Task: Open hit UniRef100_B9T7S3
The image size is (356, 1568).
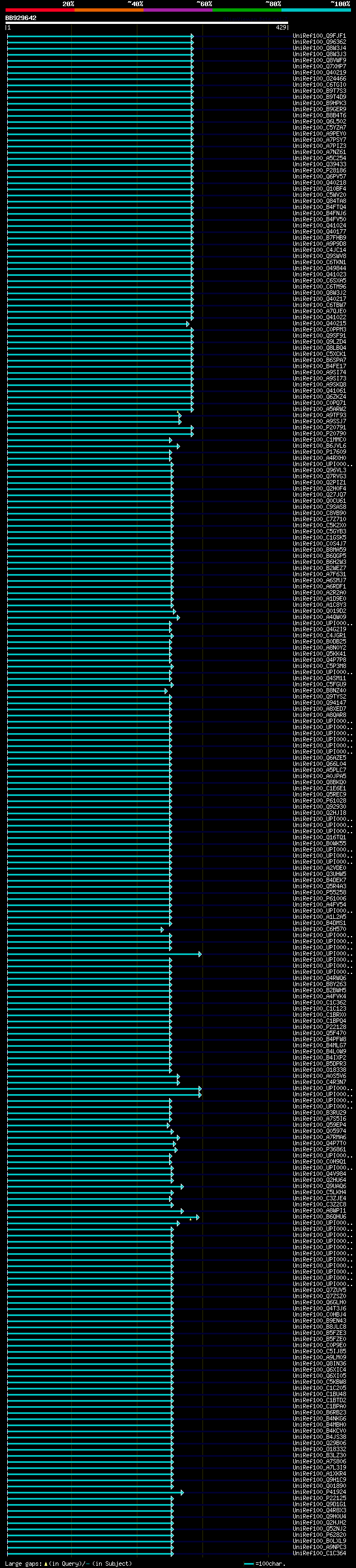Action: click(319, 91)
